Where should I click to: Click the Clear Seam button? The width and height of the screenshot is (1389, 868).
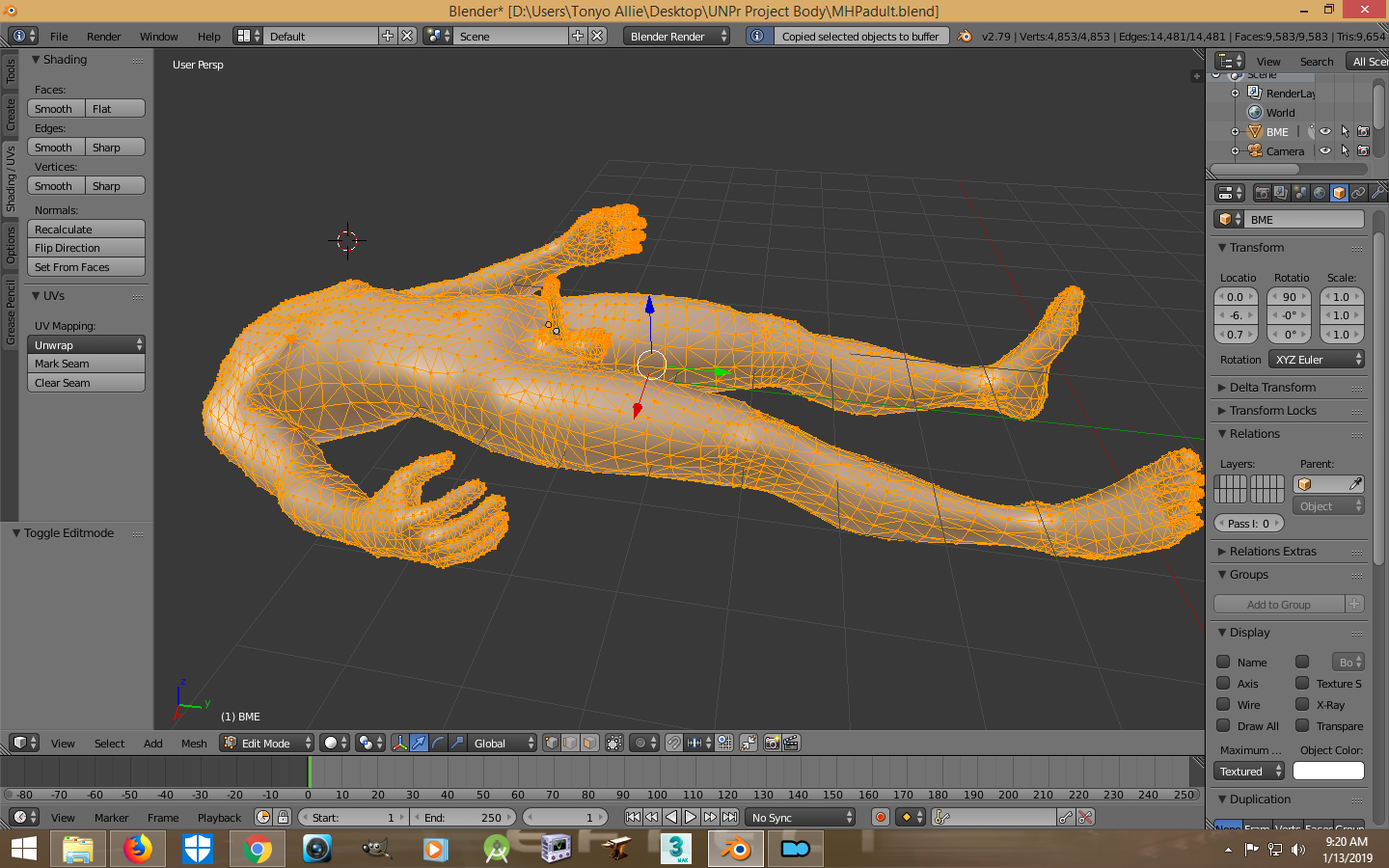click(86, 383)
